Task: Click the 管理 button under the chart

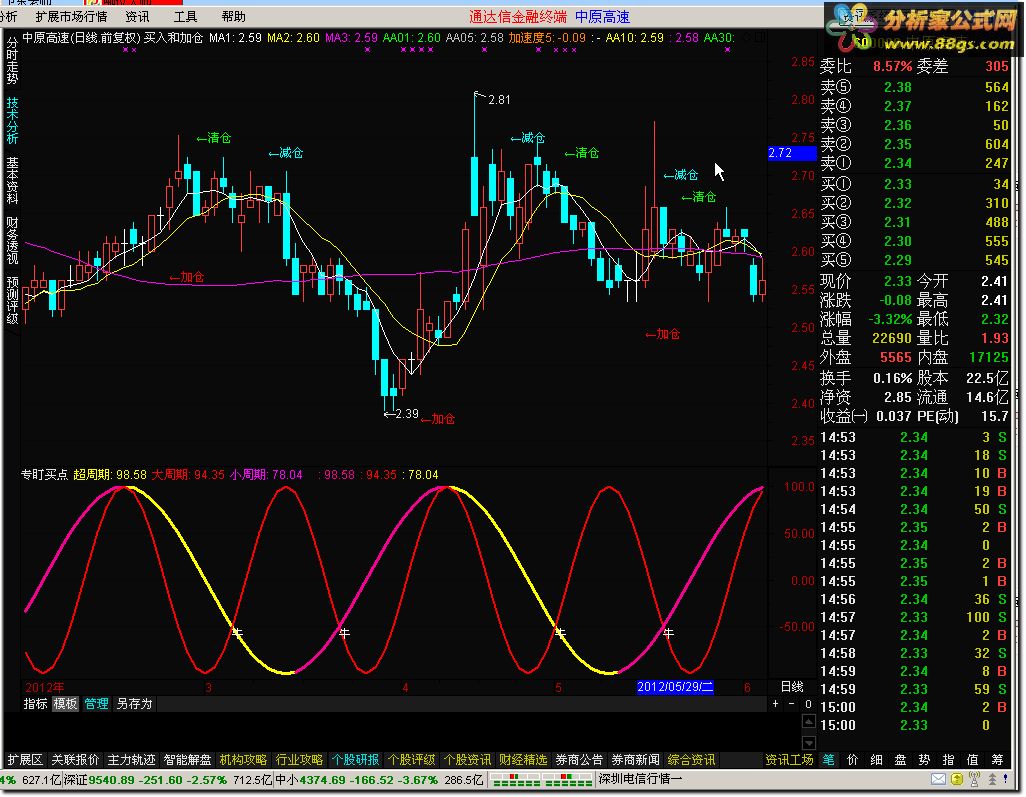Action: (x=96, y=704)
